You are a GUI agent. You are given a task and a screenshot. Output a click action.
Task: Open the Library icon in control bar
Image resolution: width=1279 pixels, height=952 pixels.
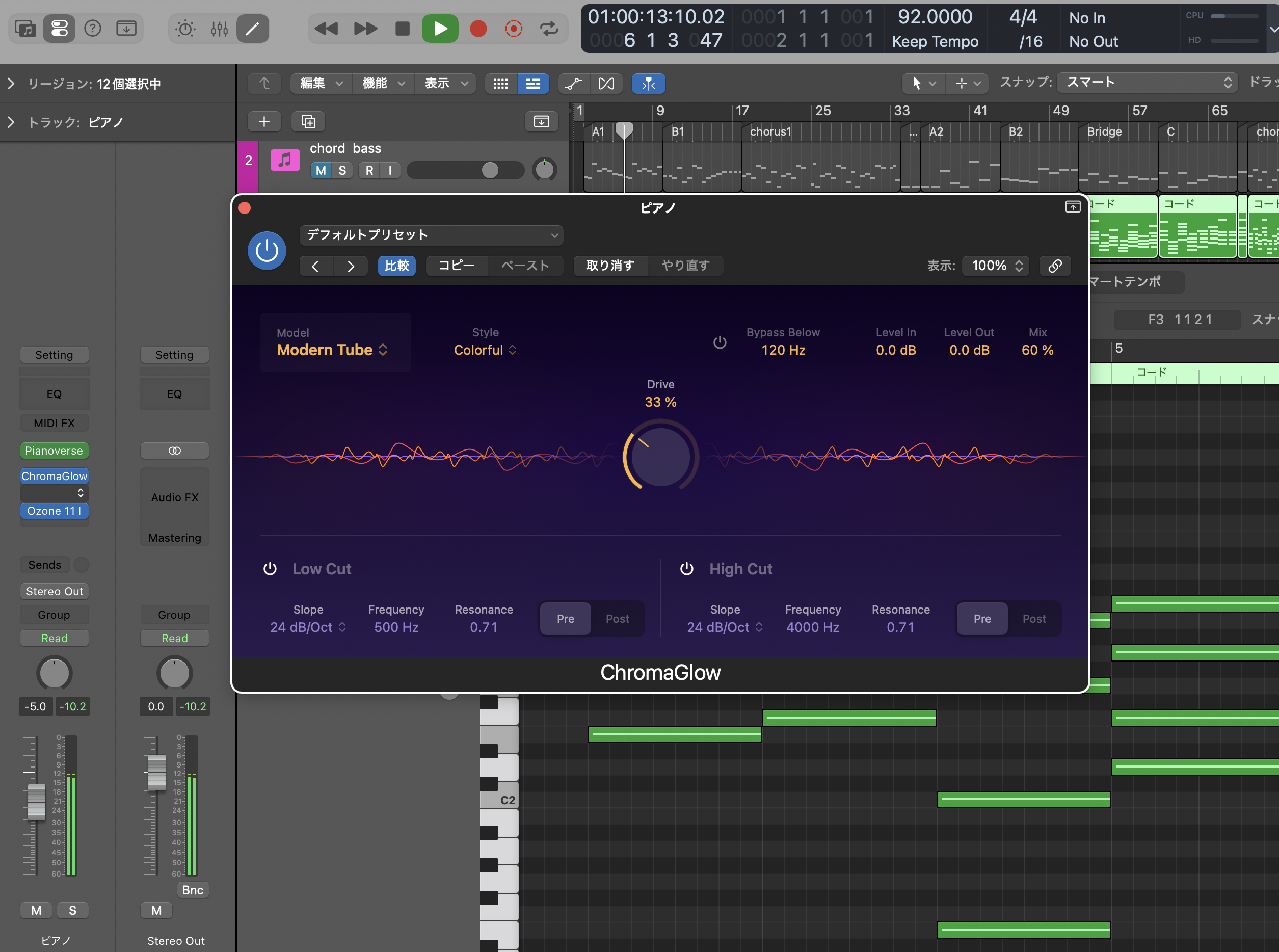(25, 28)
